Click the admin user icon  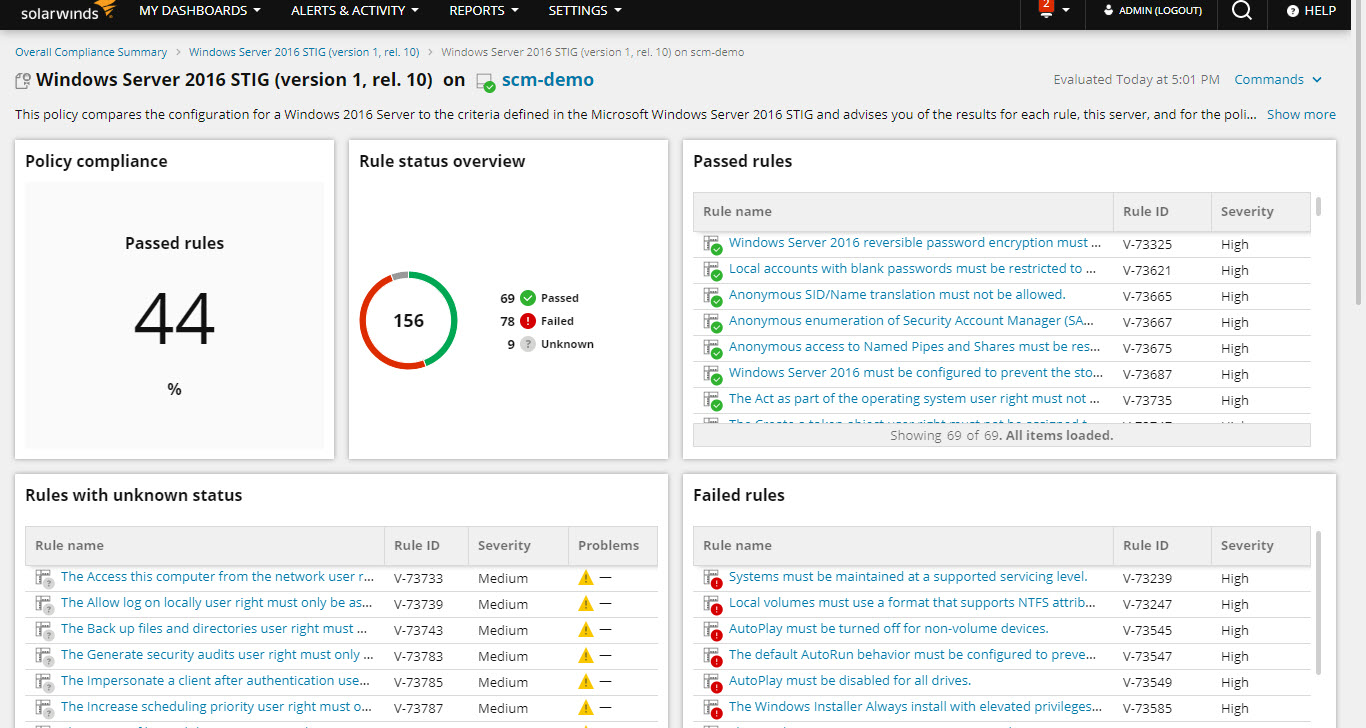(1108, 10)
